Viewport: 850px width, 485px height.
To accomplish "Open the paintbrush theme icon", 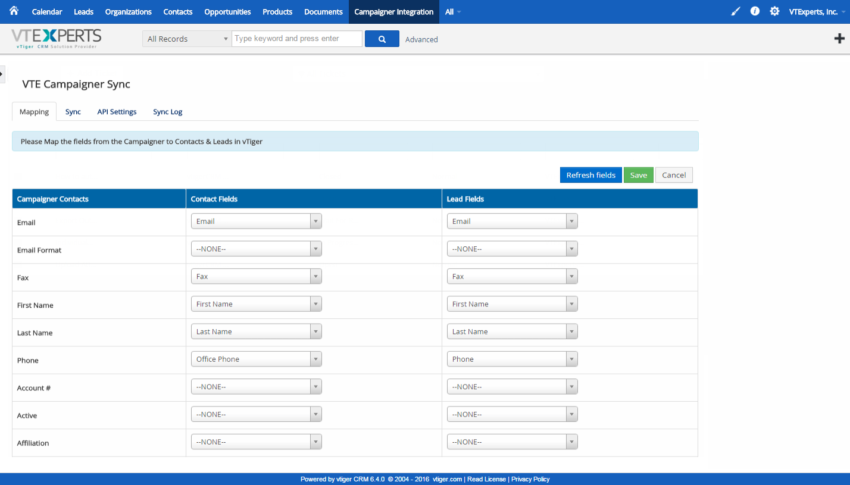I will [x=736, y=11].
